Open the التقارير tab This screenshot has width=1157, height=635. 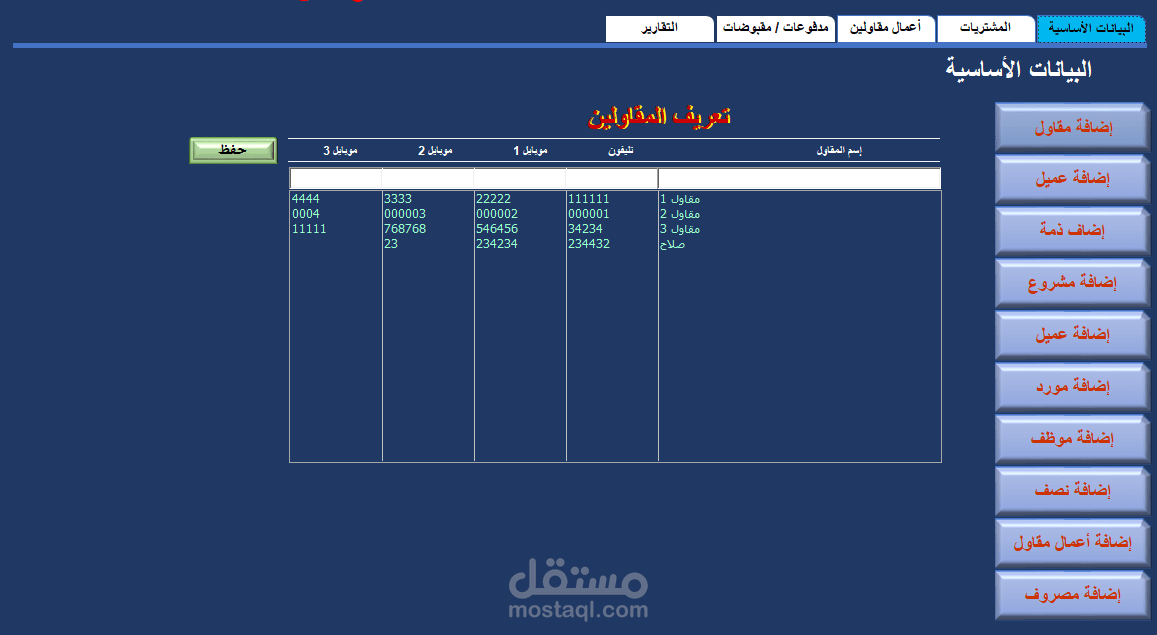tap(659, 29)
